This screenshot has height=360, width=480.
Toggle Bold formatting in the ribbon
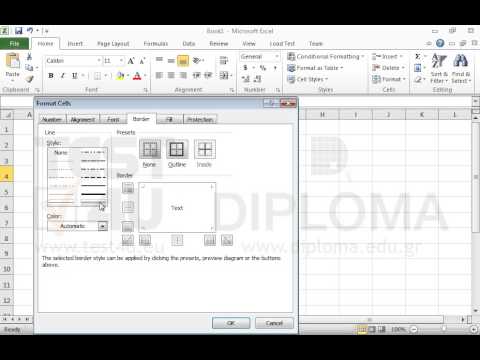[x=51, y=76]
